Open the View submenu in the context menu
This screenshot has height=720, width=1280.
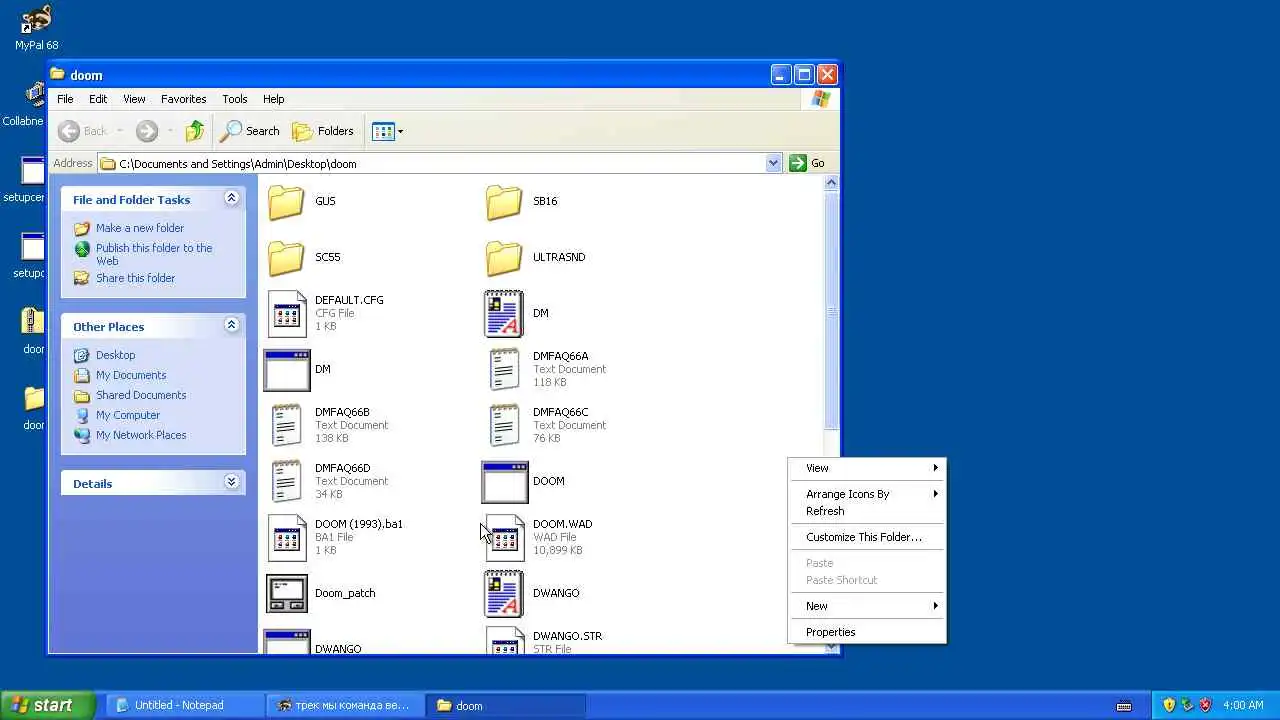(866, 468)
